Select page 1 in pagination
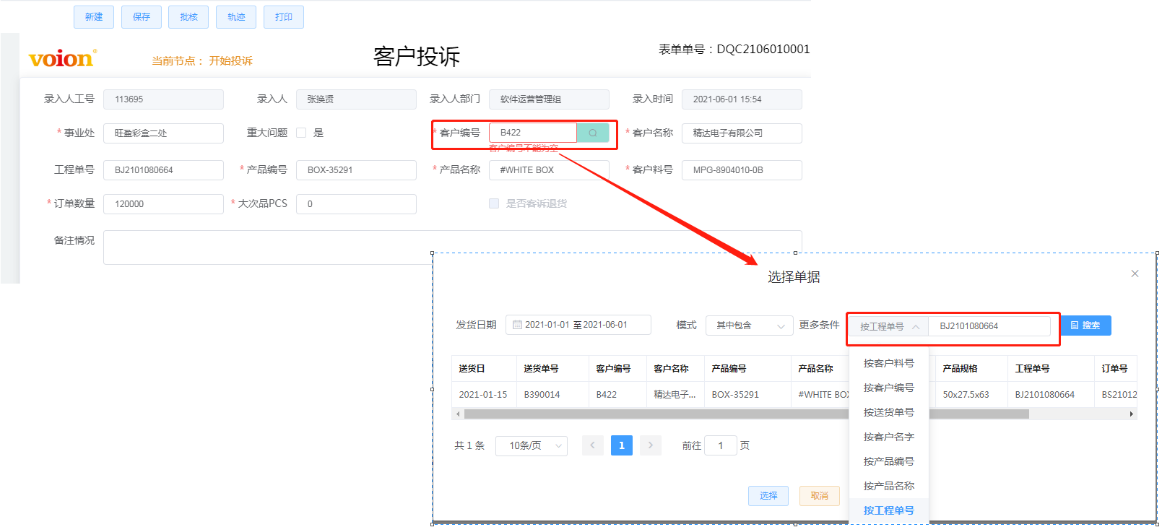The image size is (1163, 529). point(622,445)
